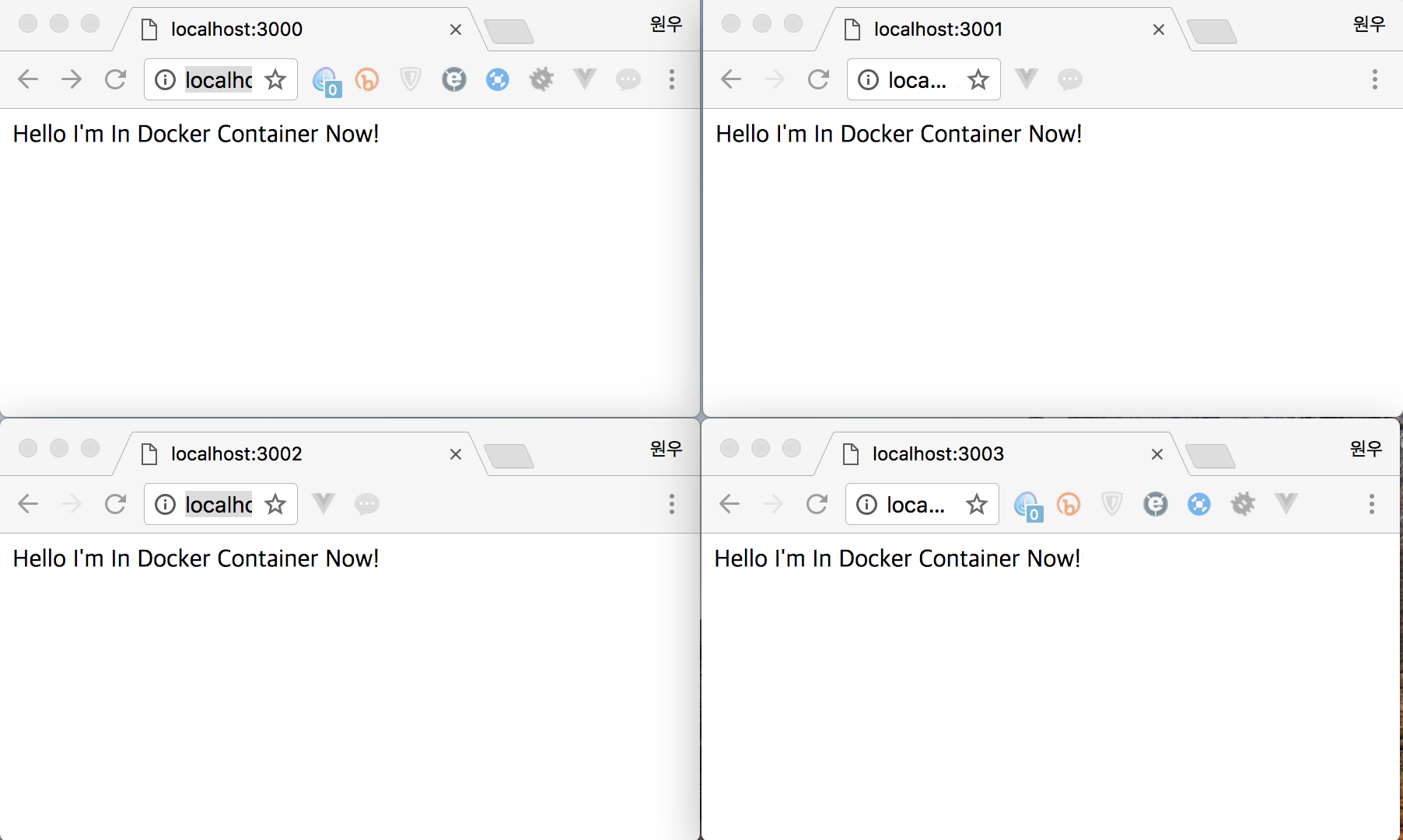Open new tab in localhost:3003 window
Viewport: 1403px width, 840px height.
pyautogui.click(x=1210, y=457)
